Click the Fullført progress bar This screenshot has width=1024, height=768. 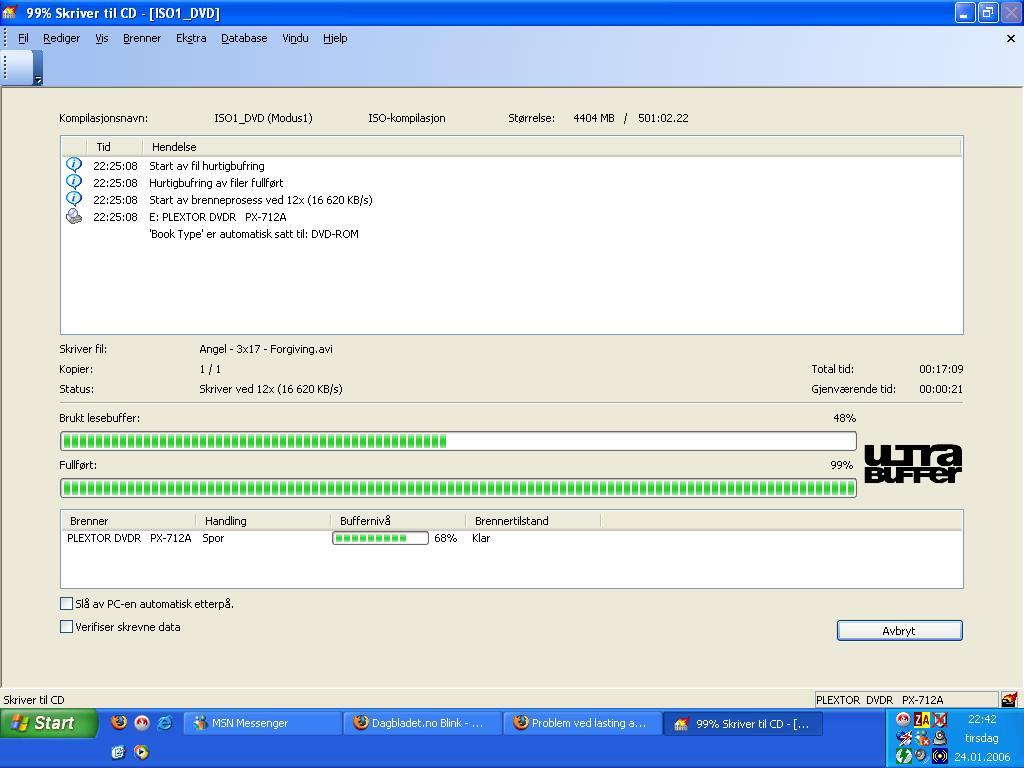(458, 488)
